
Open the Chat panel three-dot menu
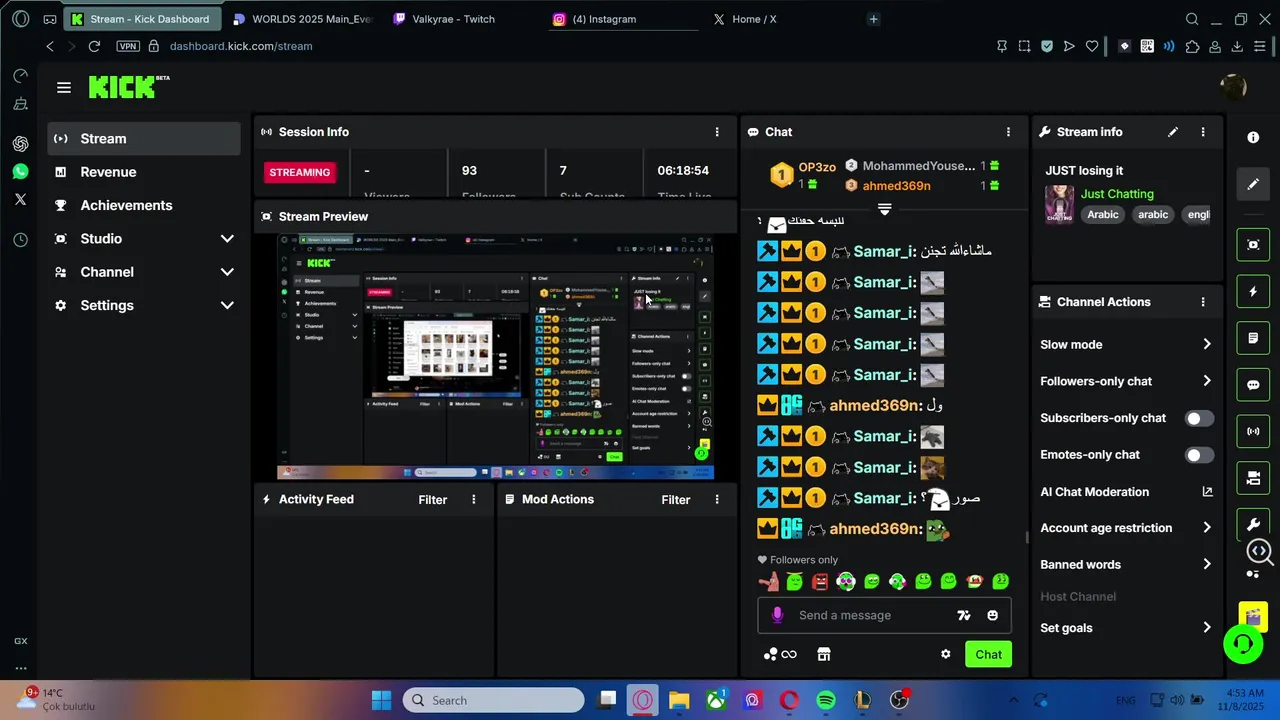(x=1008, y=132)
